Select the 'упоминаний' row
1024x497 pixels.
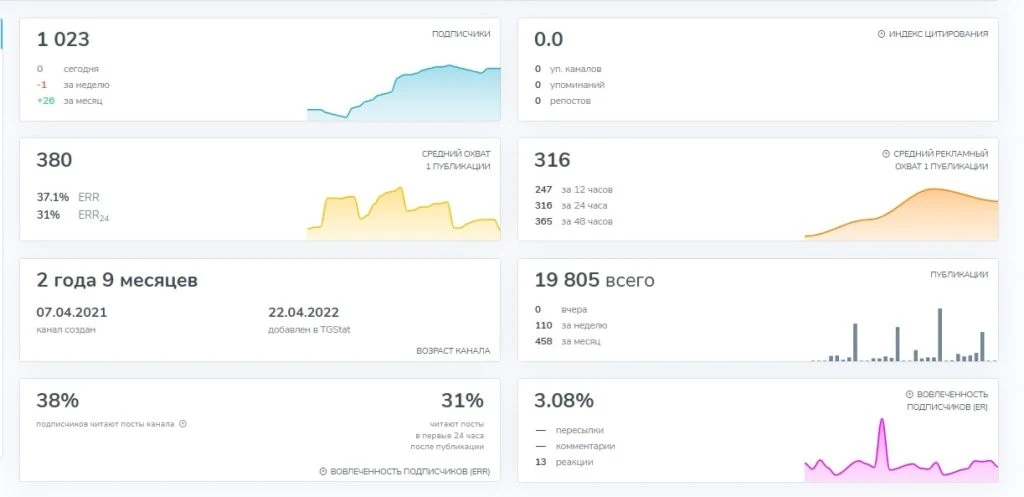[569, 85]
